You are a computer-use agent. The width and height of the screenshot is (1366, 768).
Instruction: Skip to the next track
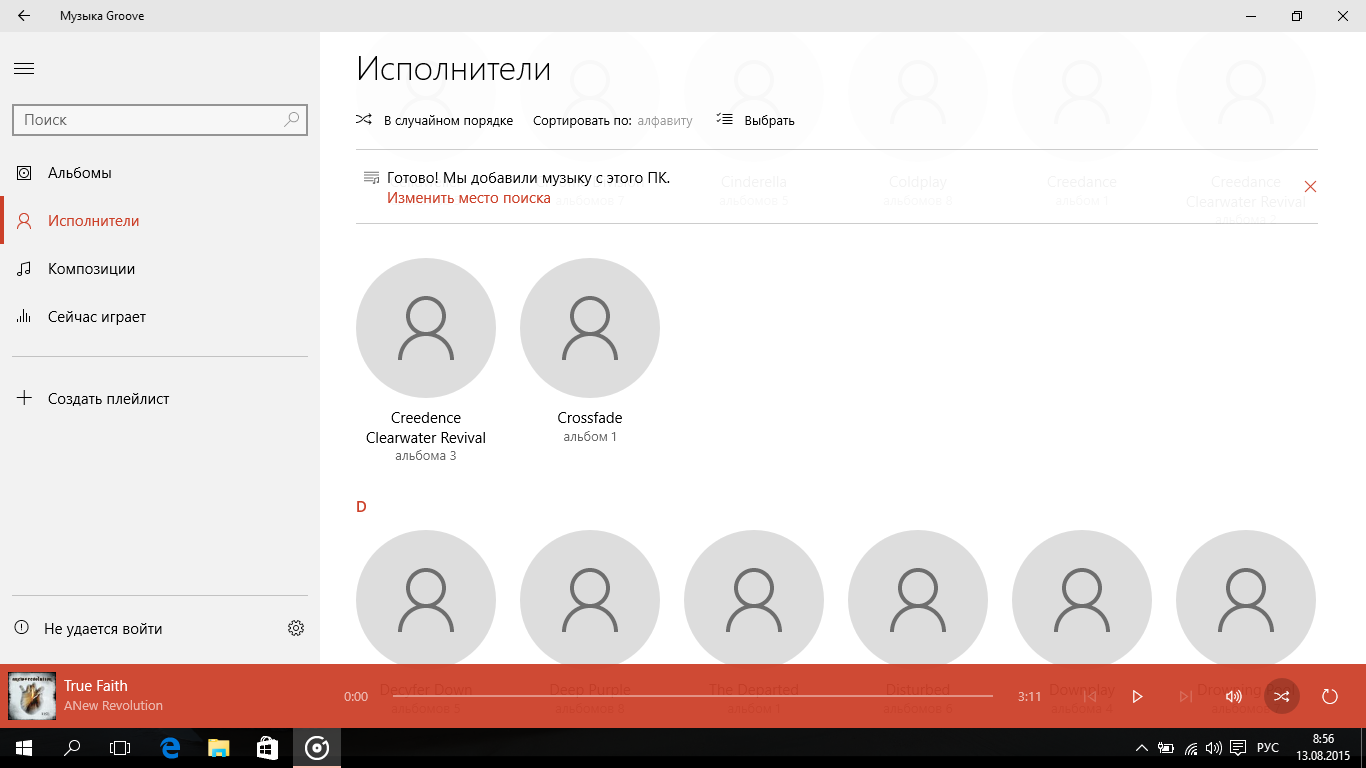[1185, 696]
